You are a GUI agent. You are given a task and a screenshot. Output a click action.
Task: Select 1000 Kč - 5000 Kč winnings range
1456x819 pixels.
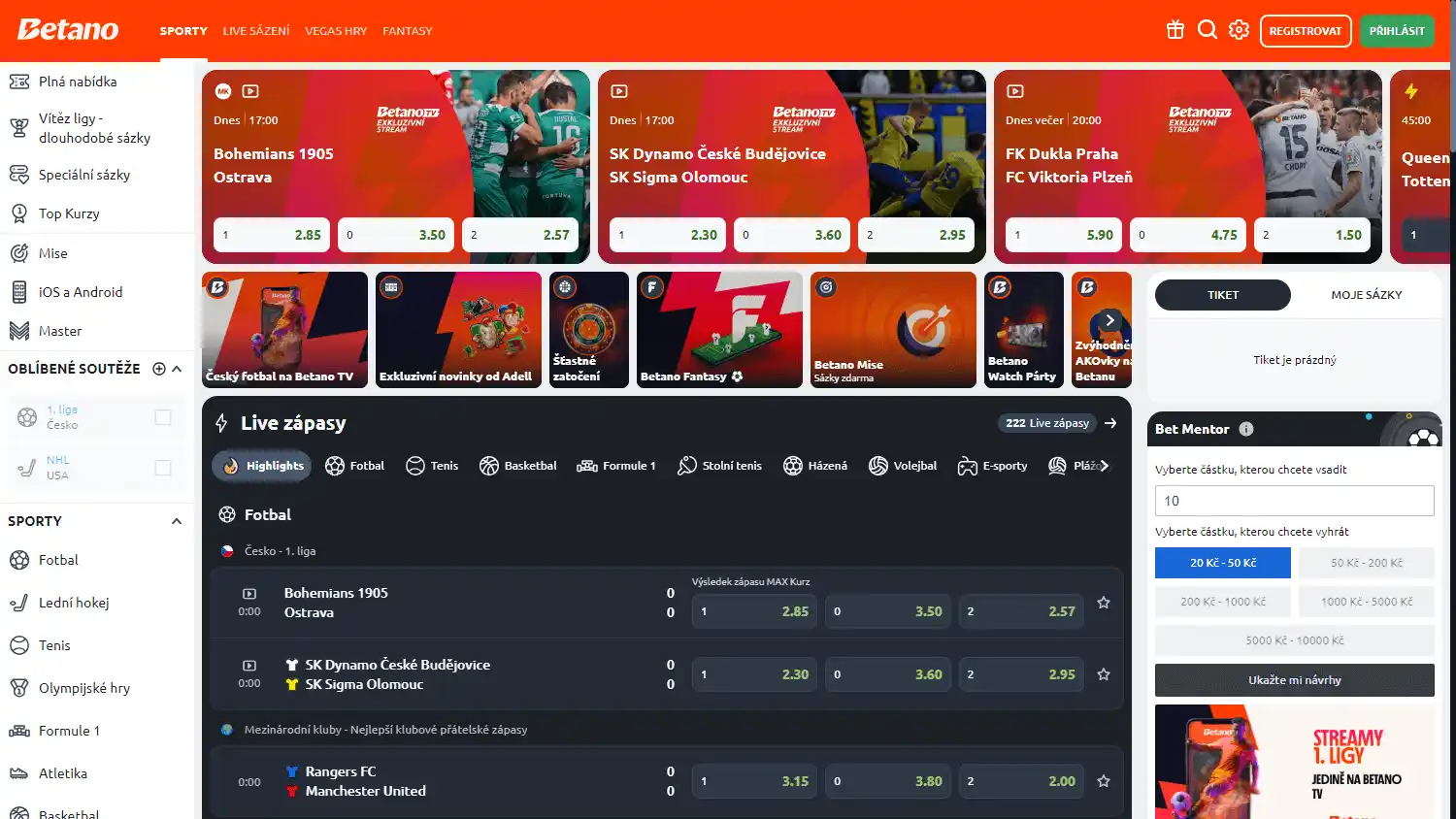point(1367,602)
